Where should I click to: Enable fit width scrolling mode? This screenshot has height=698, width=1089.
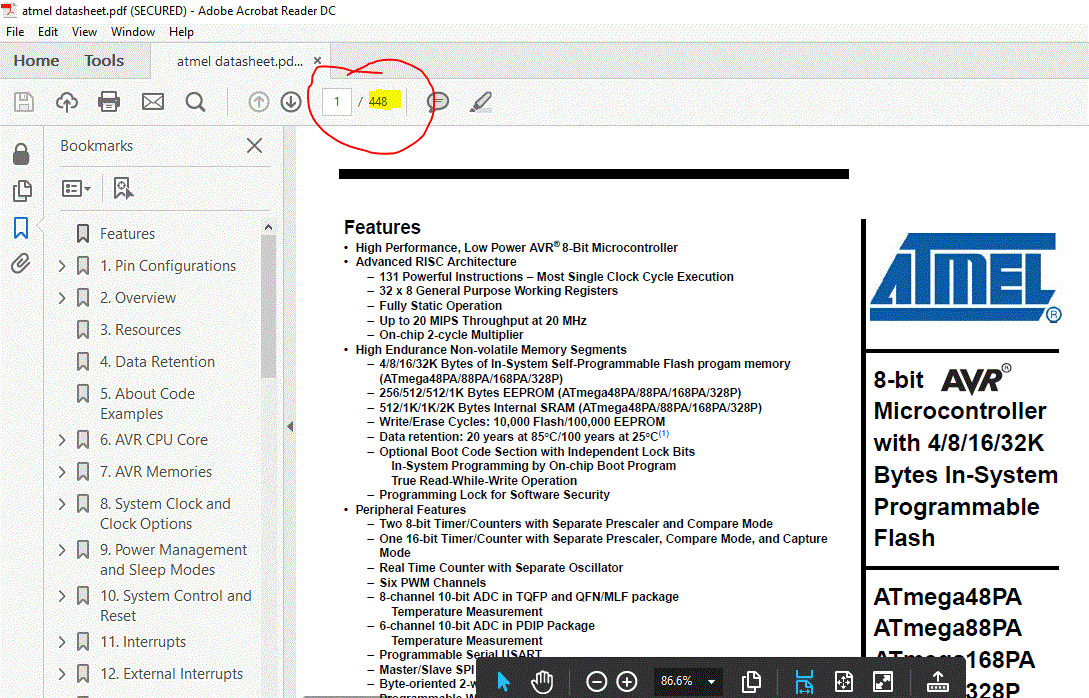[804, 681]
